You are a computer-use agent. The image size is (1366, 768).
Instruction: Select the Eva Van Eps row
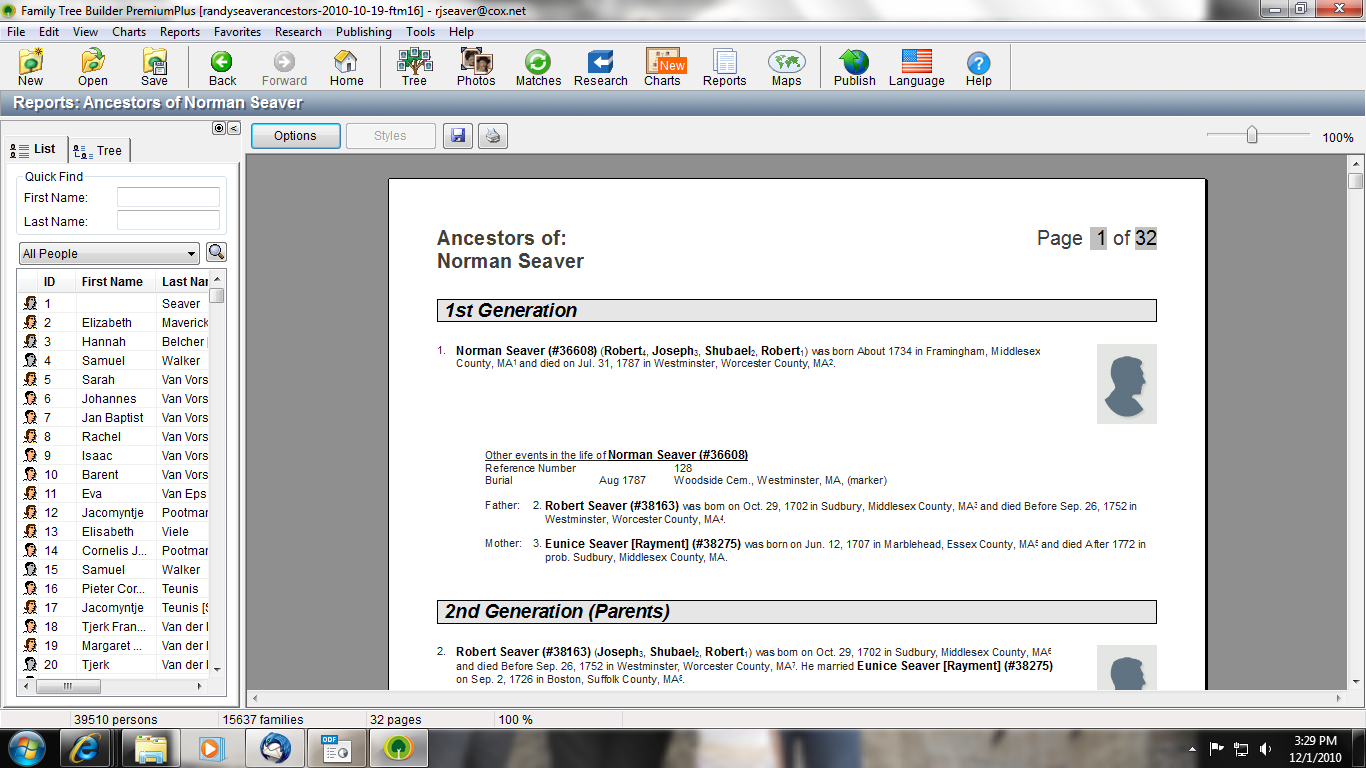pos(115,493)
